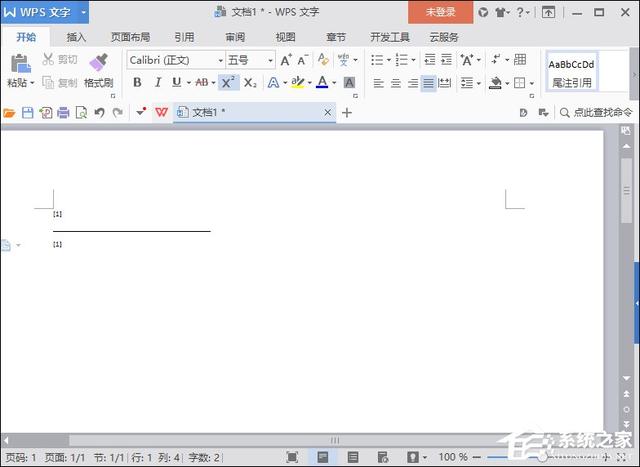Open the Calibri font name dropdown
Image resolution: width=640 pixels, height=467 pixels.
[221, 60]
